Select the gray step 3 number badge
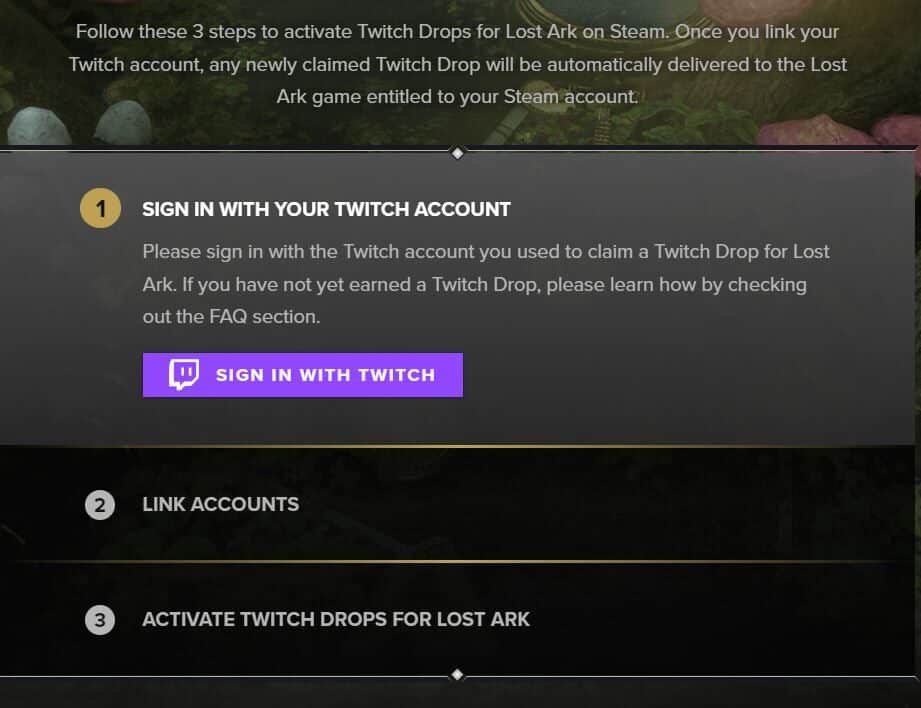 coord(99,620)
